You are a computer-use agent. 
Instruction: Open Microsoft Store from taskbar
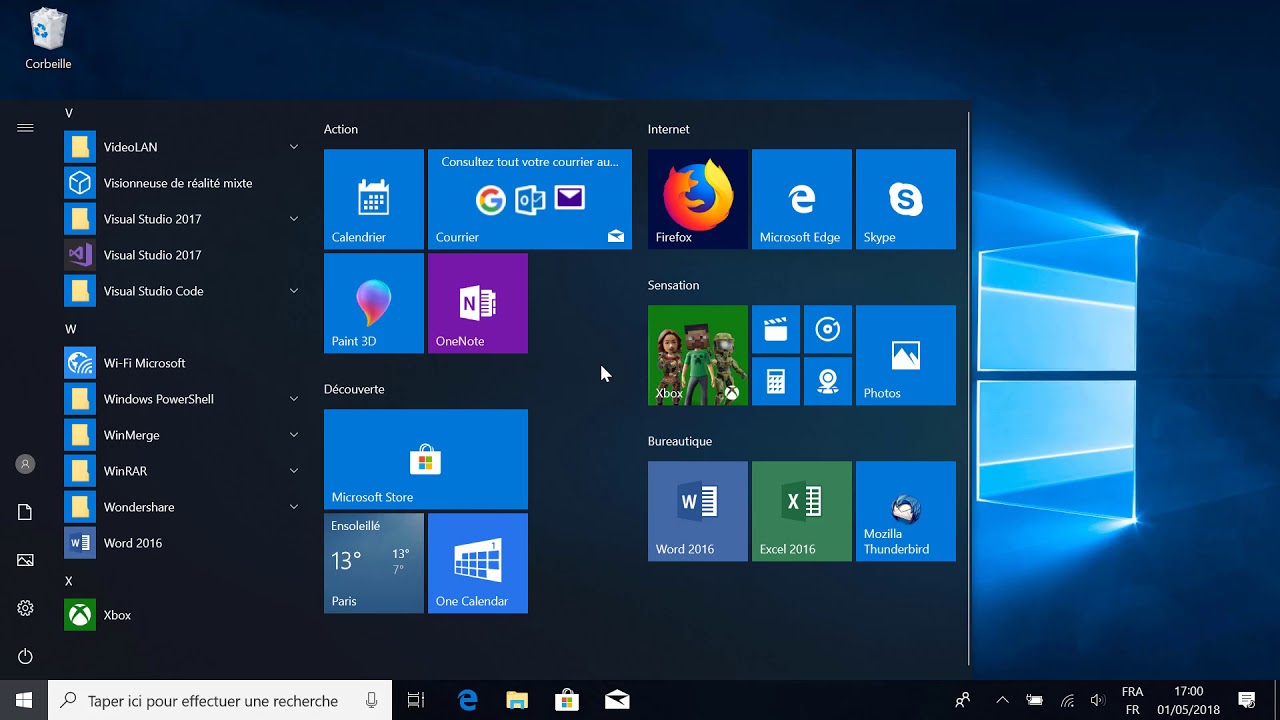(567, 701)
